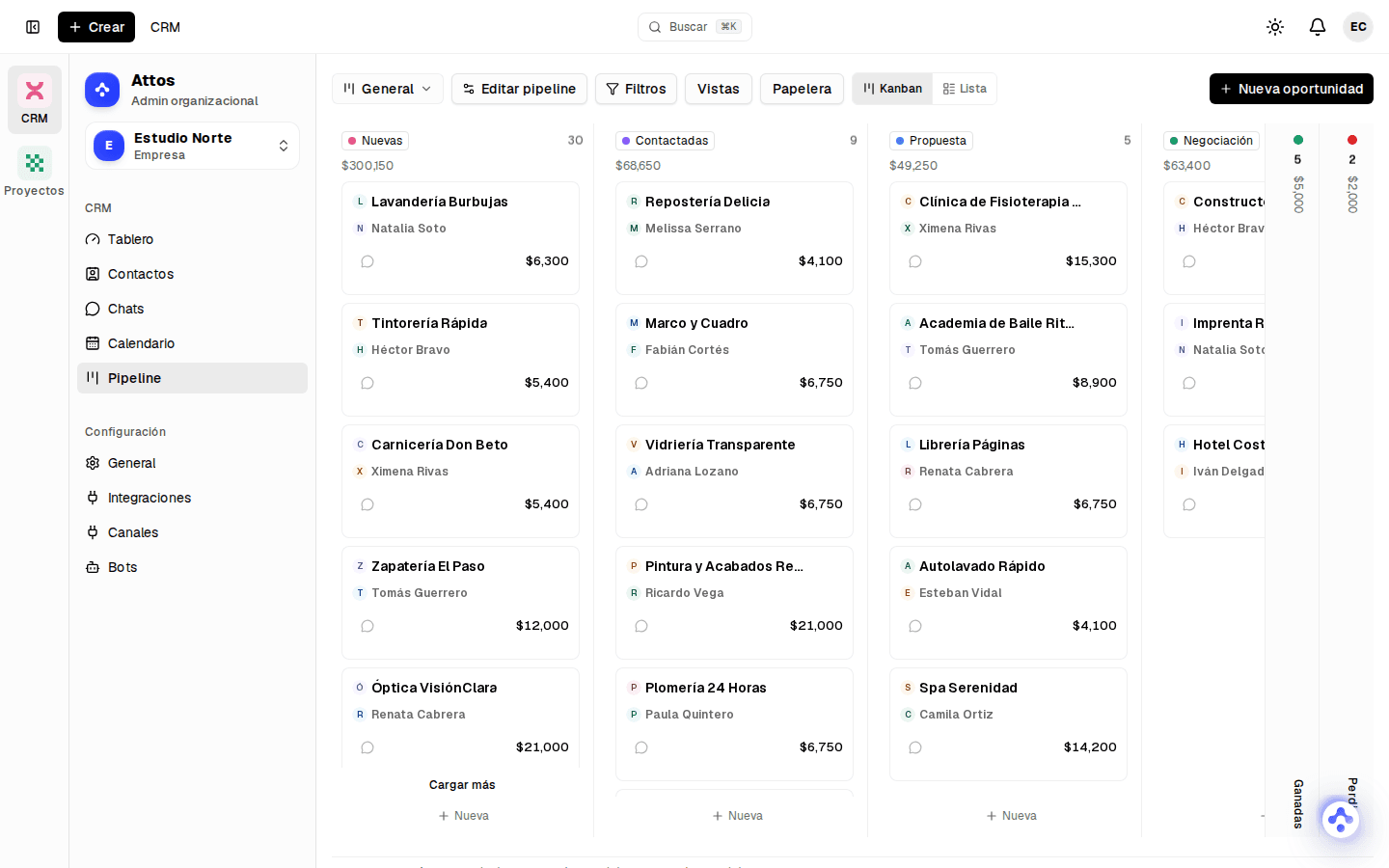This screenshot has height=868, width=1389.
Task: Open the Papelera button
Action: pyautogui.click(x=802, y=89)
